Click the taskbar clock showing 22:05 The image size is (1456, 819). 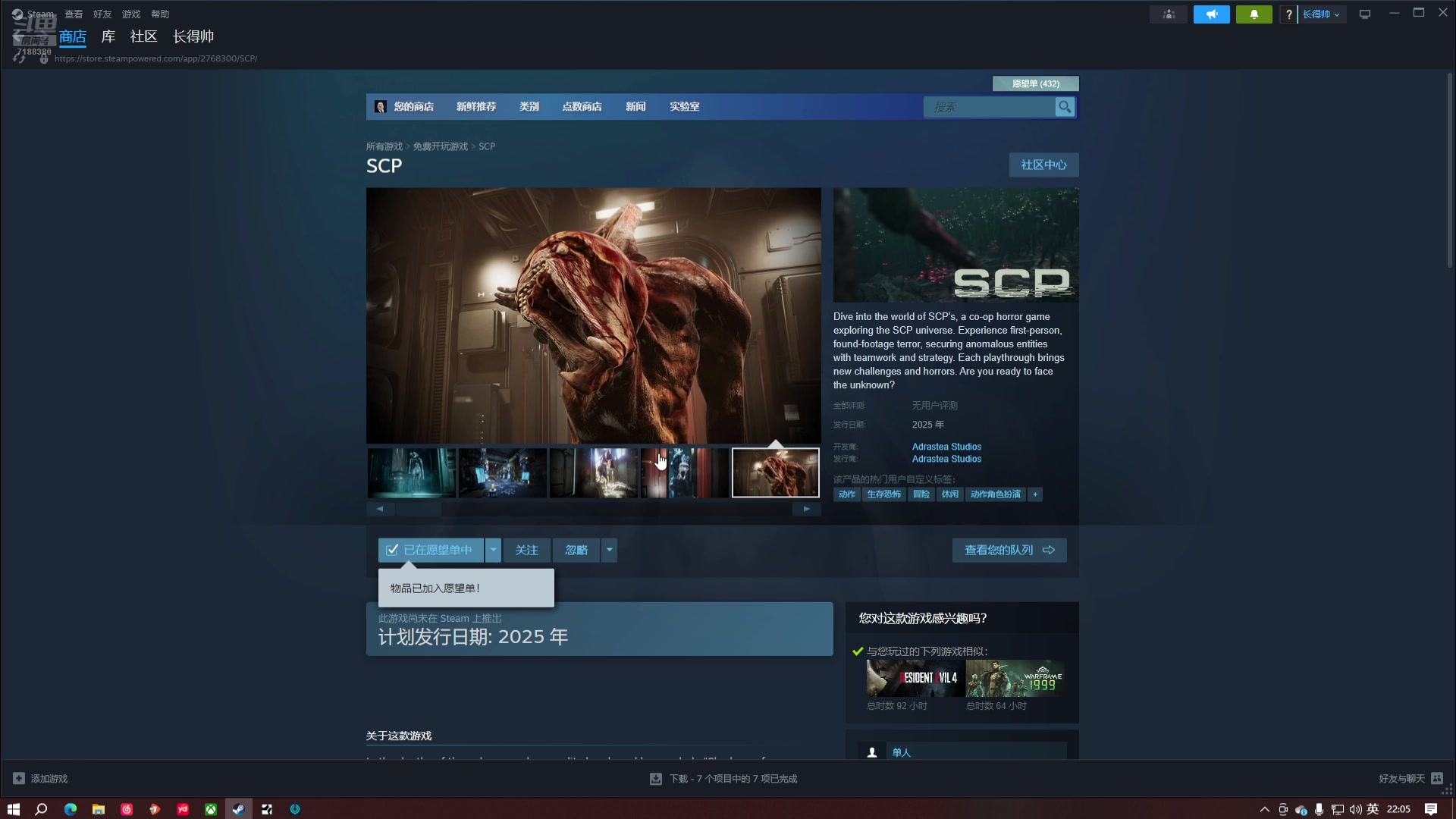tap(1398, 809)
